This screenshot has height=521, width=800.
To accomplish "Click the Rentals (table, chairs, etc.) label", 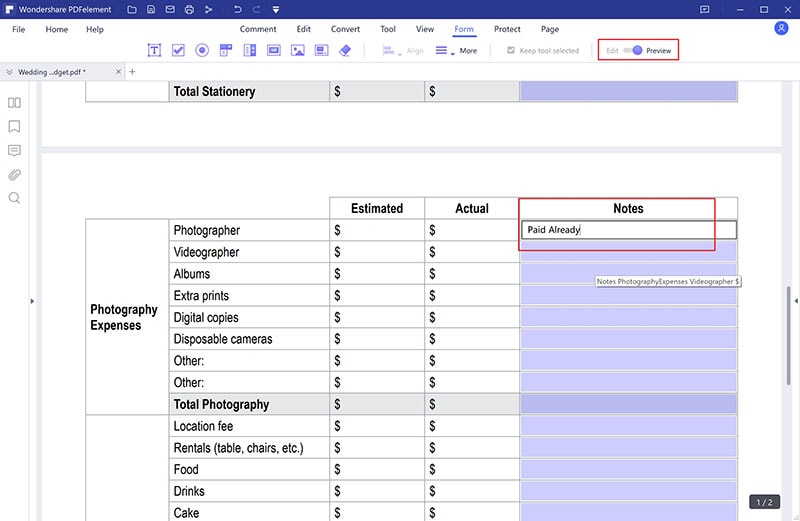I will [238, 448].
